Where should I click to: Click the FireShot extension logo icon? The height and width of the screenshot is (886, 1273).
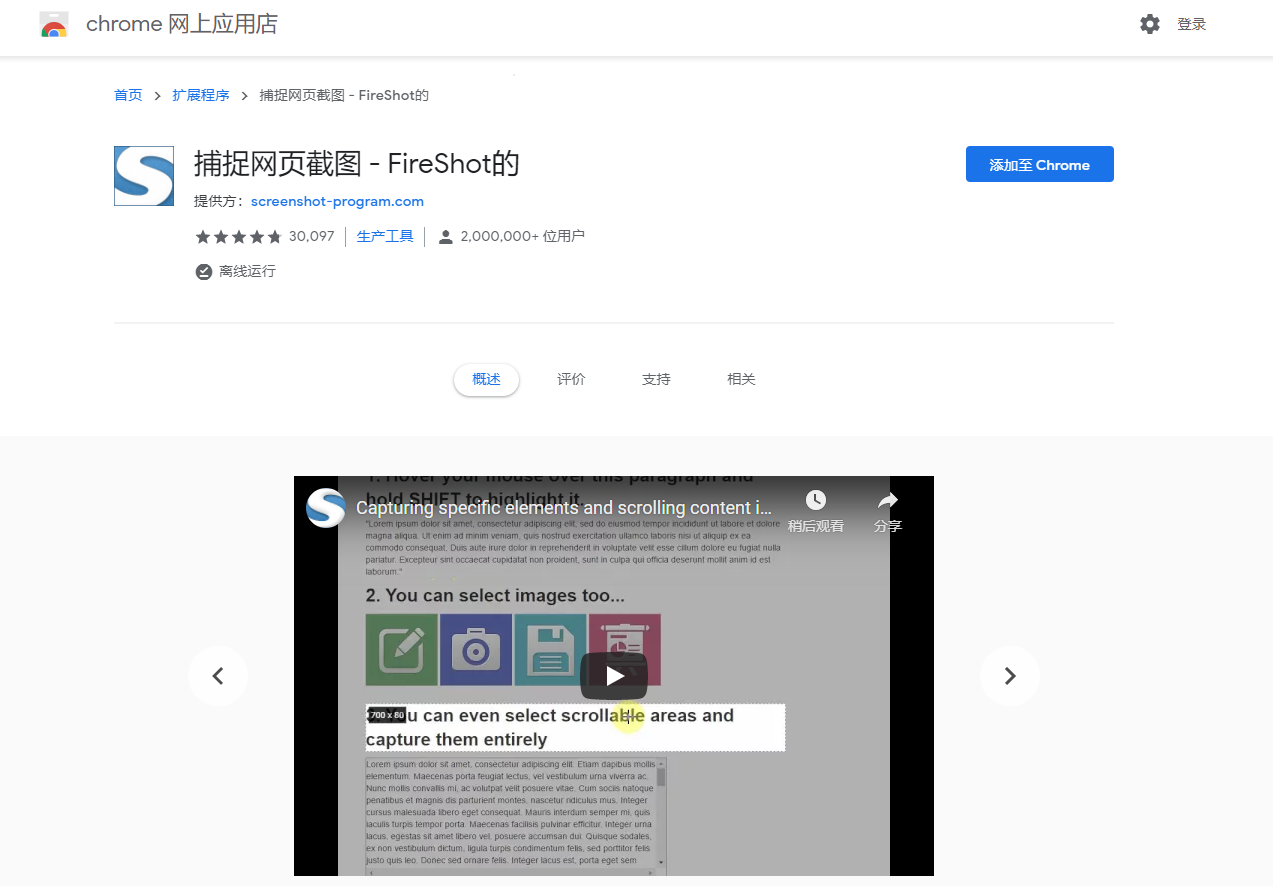coord(144,176)
